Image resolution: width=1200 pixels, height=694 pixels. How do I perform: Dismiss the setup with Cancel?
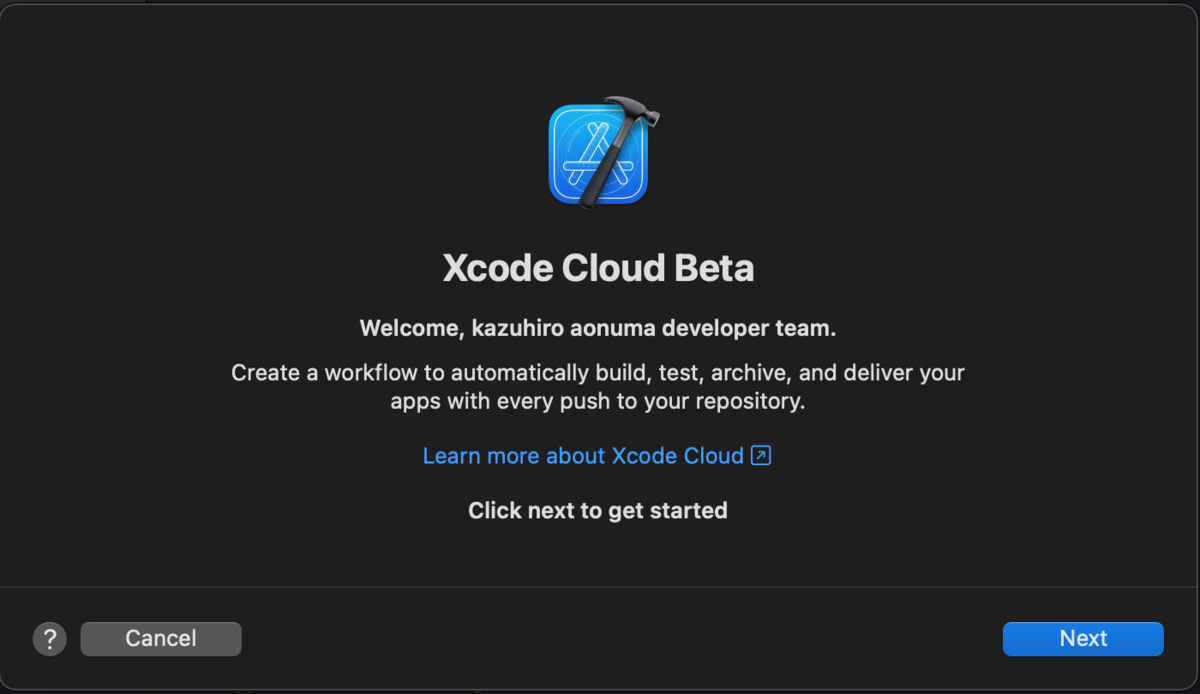(x=160, y=638)
